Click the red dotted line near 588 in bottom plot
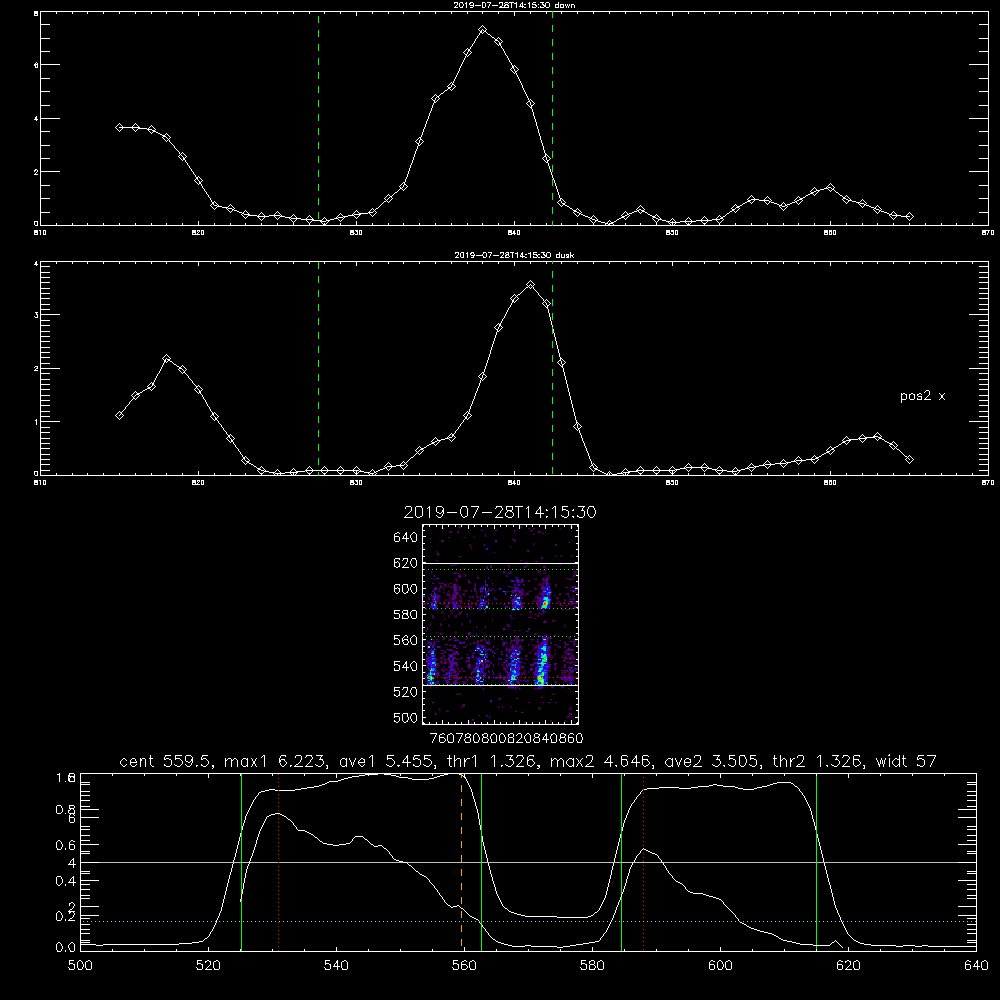1000x1000 pixels. pyautogui.click(x=643, y=861)
